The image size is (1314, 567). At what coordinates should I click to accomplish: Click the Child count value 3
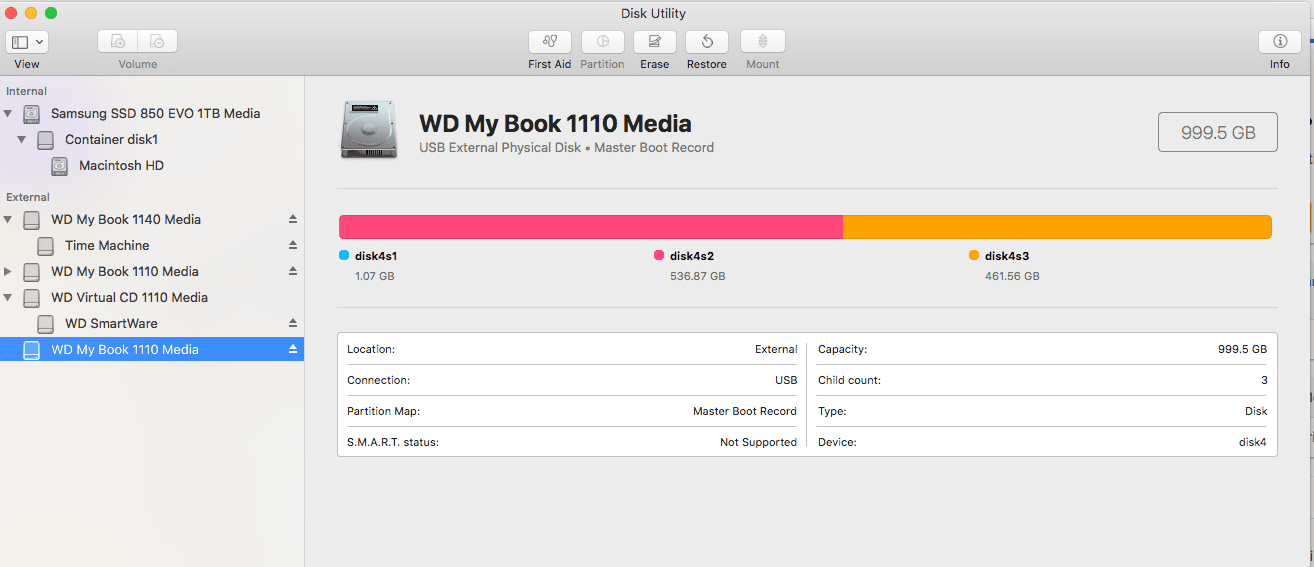pos(1264,380)
